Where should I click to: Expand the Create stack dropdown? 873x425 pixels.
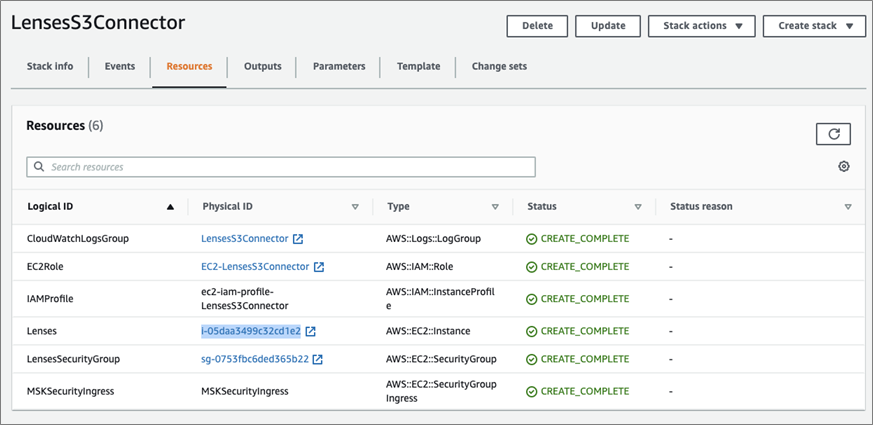(815, 26)
